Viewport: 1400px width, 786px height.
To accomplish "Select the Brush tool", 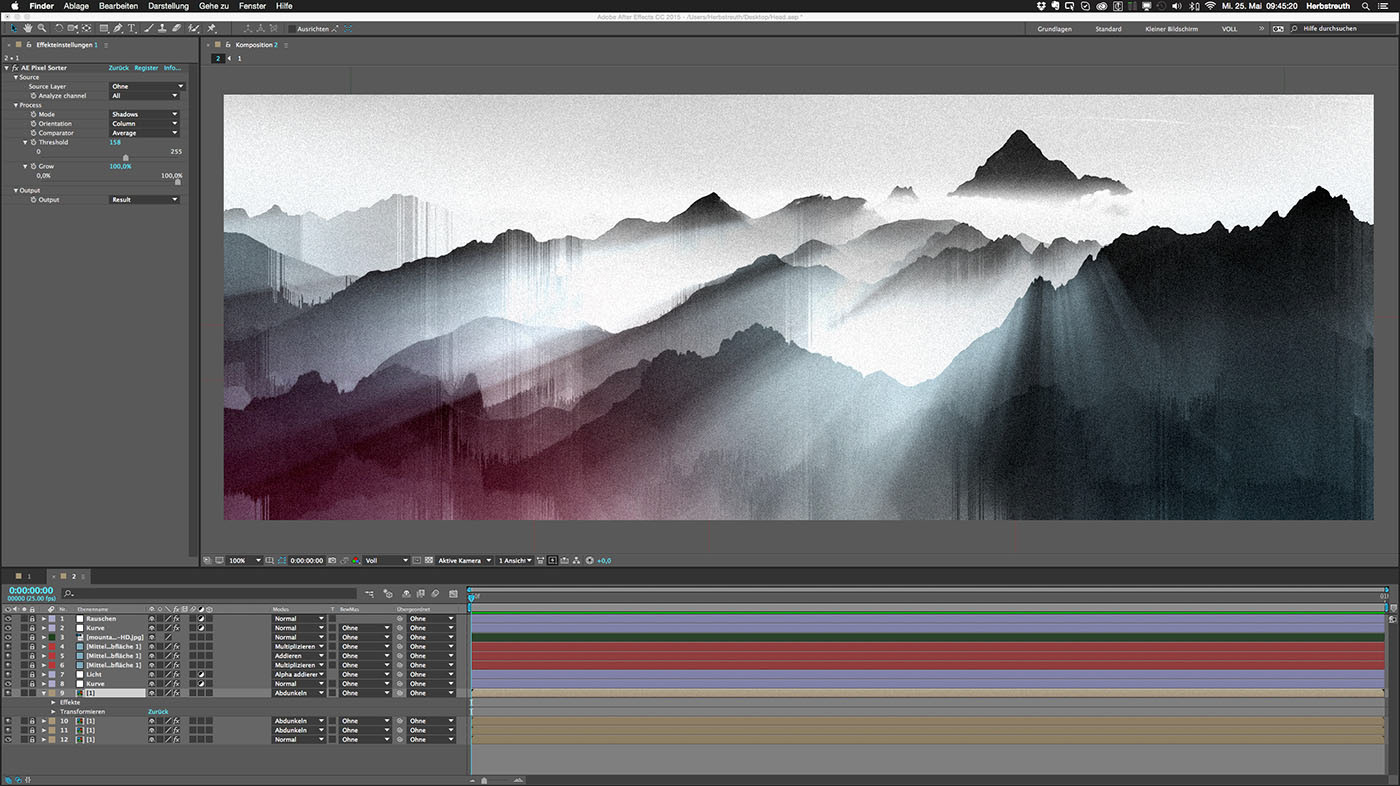I will click(149, 29).
